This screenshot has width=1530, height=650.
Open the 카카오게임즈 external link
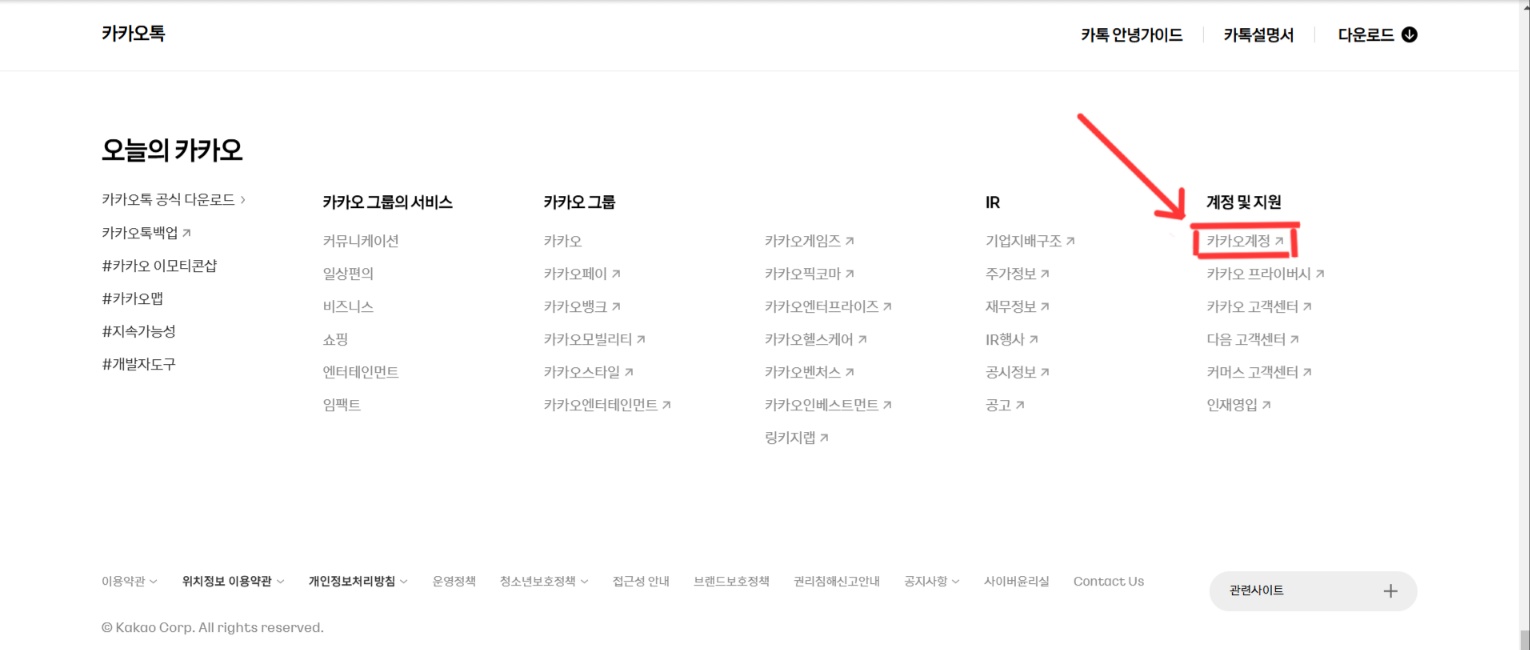coord(809,241)
